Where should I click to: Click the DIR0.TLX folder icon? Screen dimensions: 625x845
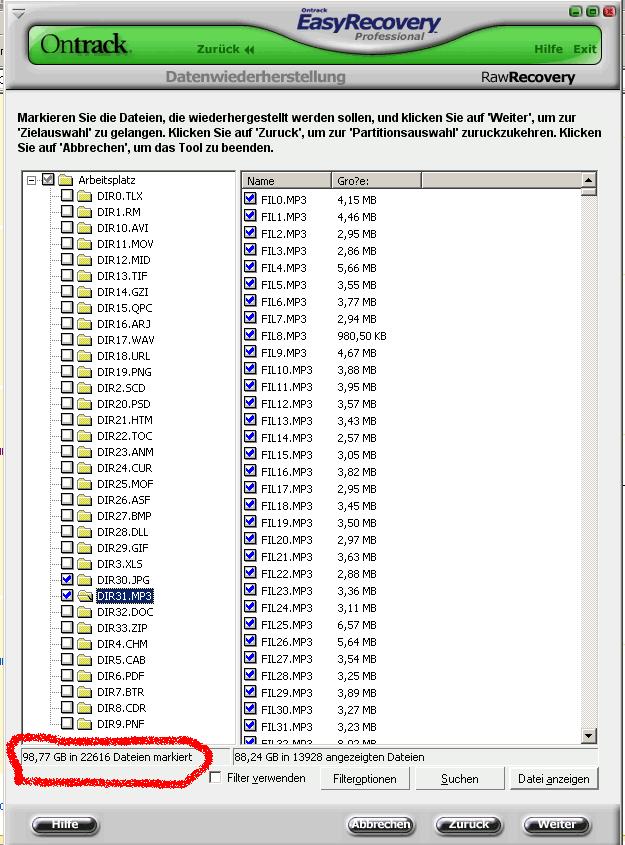(x=84, y=196)
